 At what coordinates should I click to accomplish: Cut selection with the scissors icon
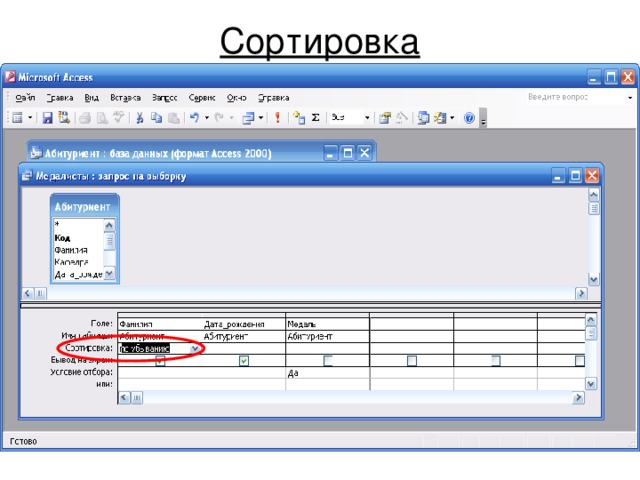pos(140,118)
